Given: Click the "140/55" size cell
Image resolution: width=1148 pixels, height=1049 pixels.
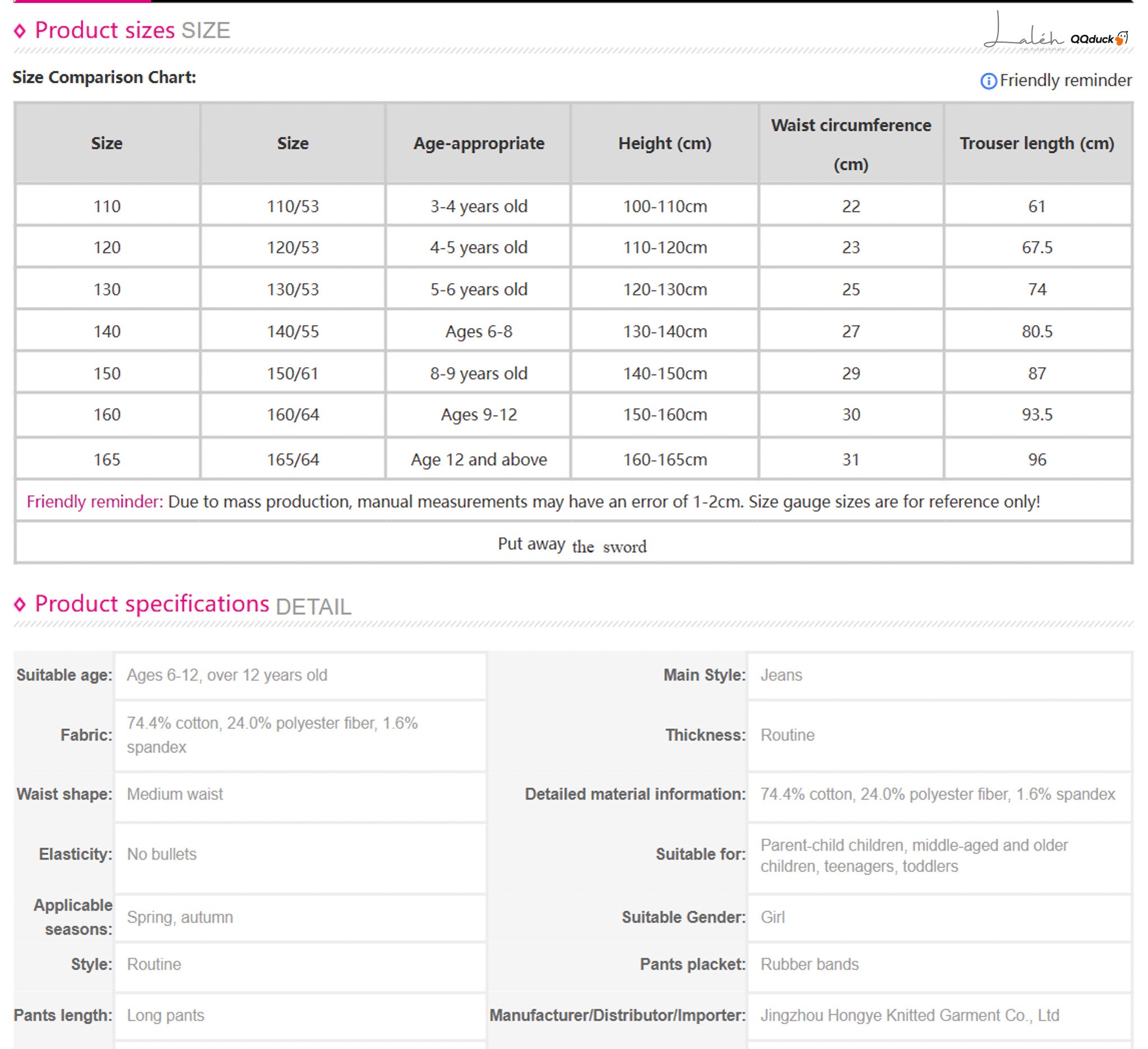Looking at the screenshot, I should (293, 331).
